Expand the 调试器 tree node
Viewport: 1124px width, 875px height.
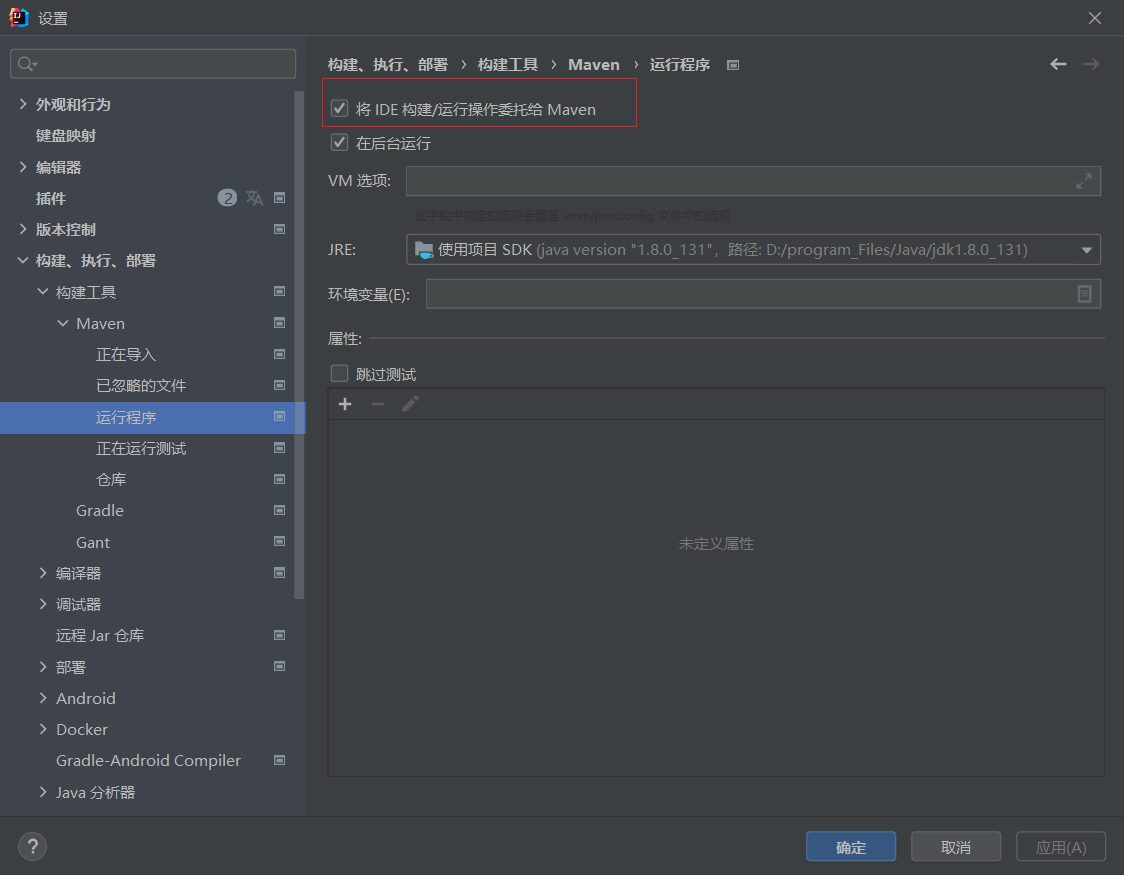(43, 604)
